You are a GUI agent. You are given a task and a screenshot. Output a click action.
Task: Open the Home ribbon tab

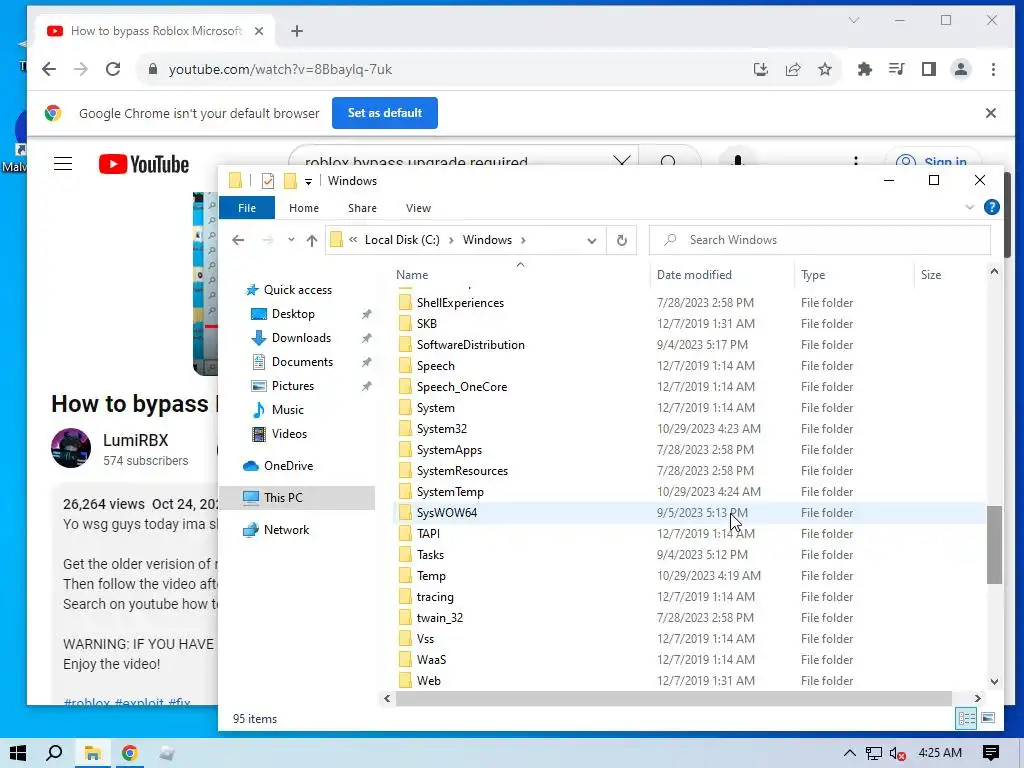[x=304, y=208]
